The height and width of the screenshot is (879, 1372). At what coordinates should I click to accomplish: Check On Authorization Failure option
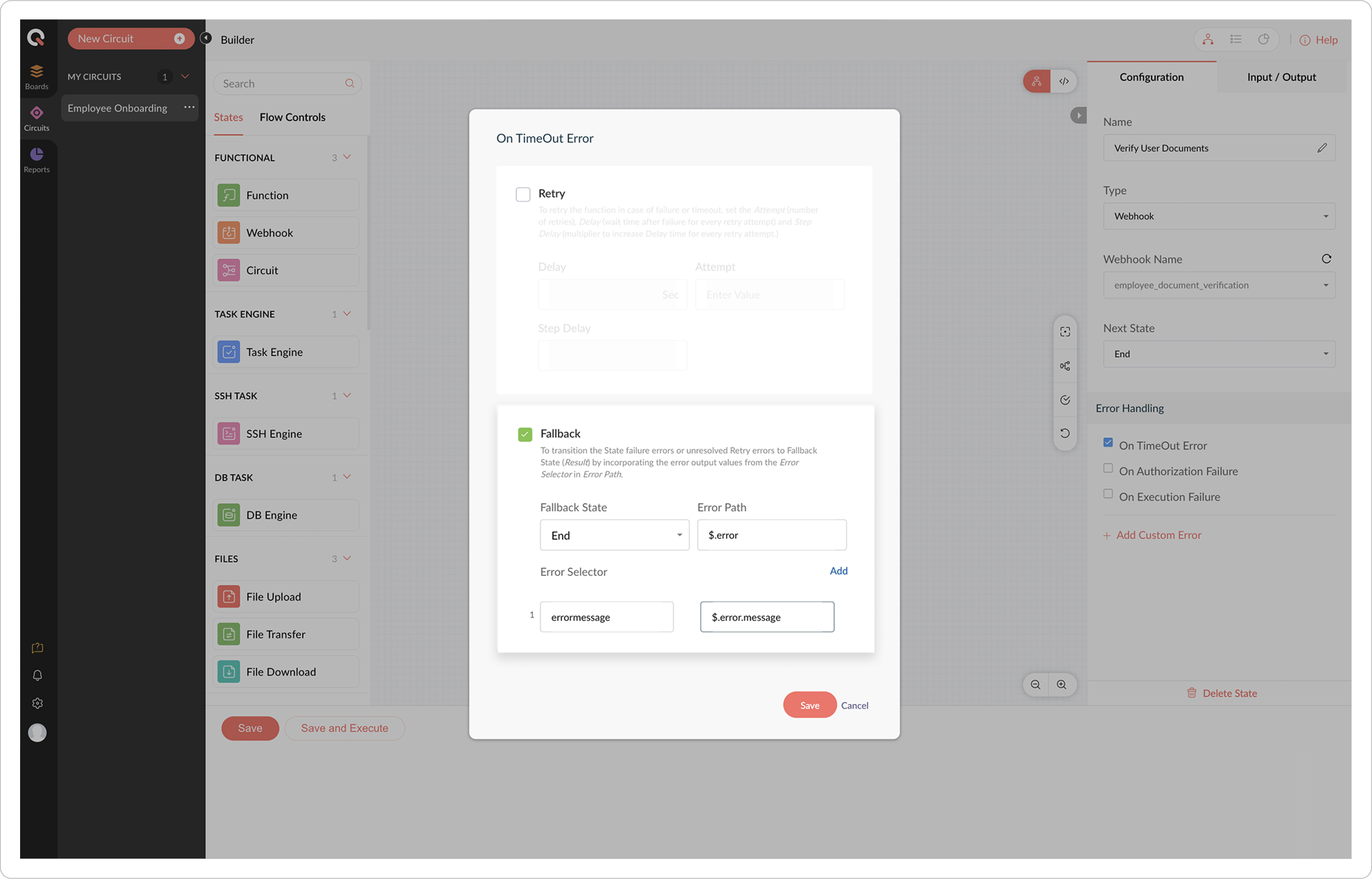[1108, 469]
